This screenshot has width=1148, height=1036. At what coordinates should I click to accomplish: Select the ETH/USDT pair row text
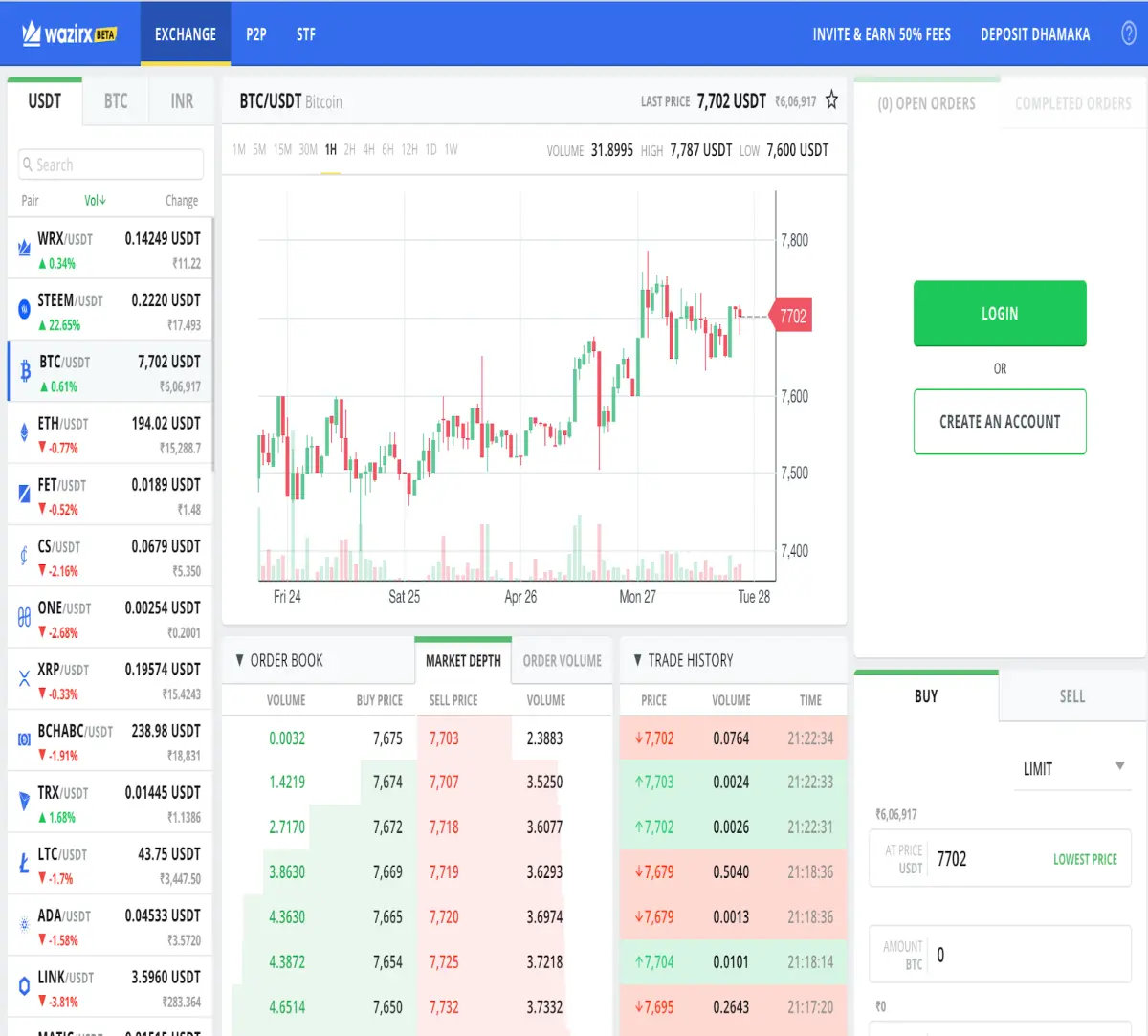pyautogui.click(x=63, y=423)
